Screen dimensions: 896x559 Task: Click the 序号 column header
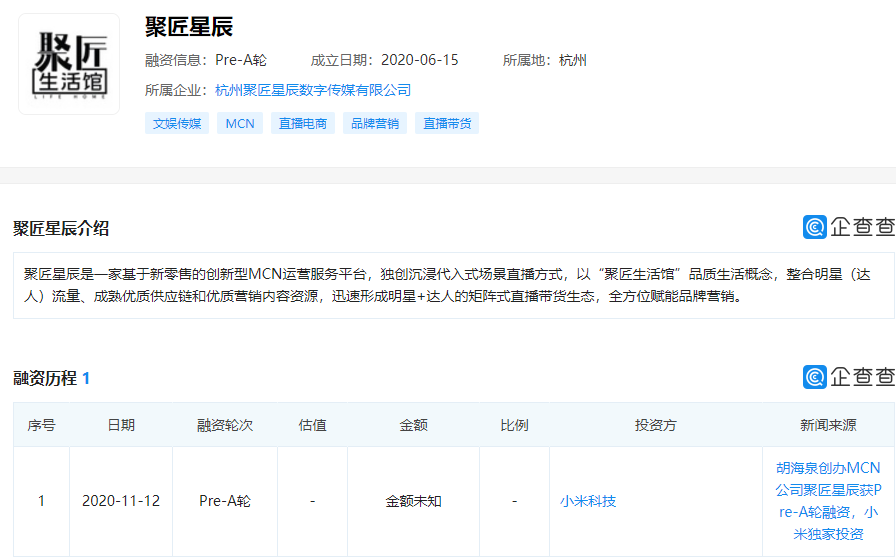click(x=41, y=425)
